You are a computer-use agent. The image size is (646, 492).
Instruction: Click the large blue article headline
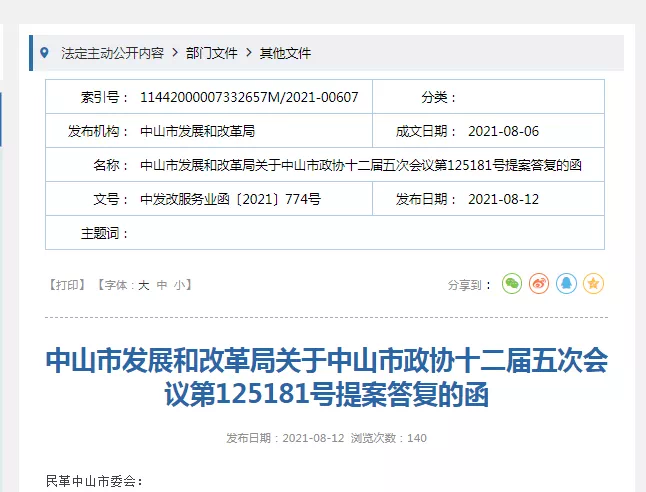tap(327, 377)
